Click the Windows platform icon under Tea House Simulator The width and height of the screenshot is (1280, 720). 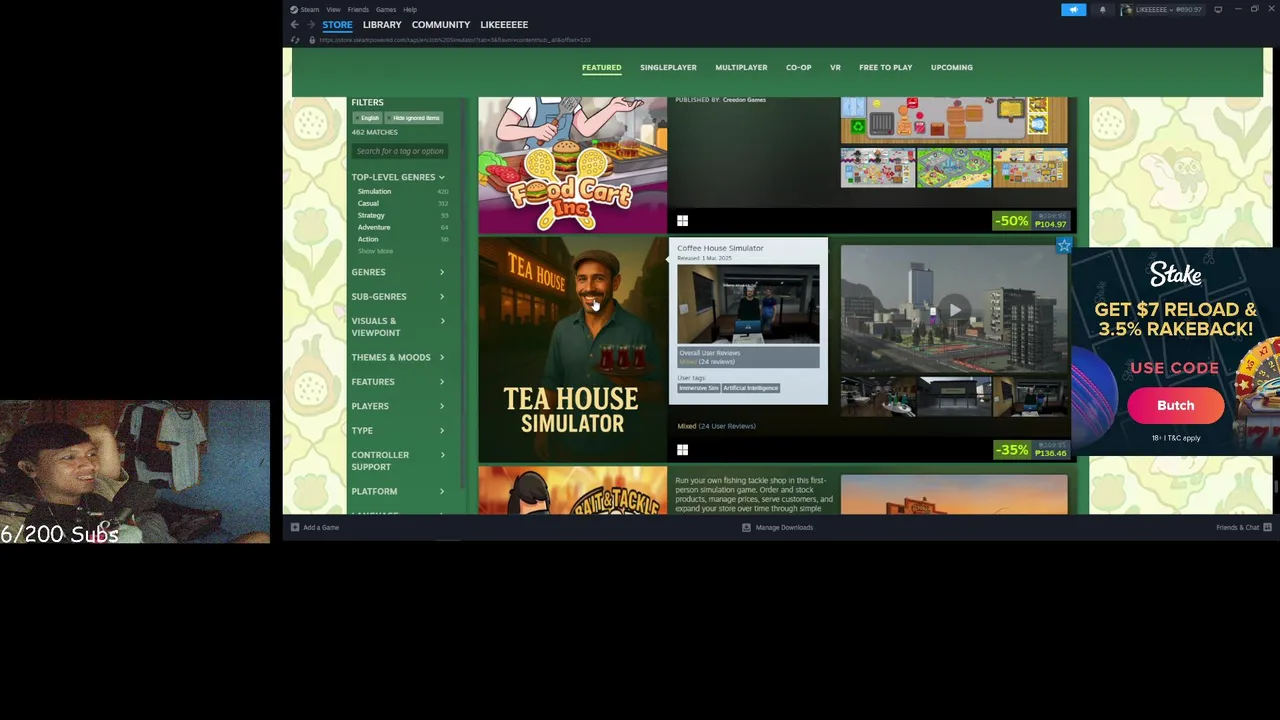pos(682,450)
